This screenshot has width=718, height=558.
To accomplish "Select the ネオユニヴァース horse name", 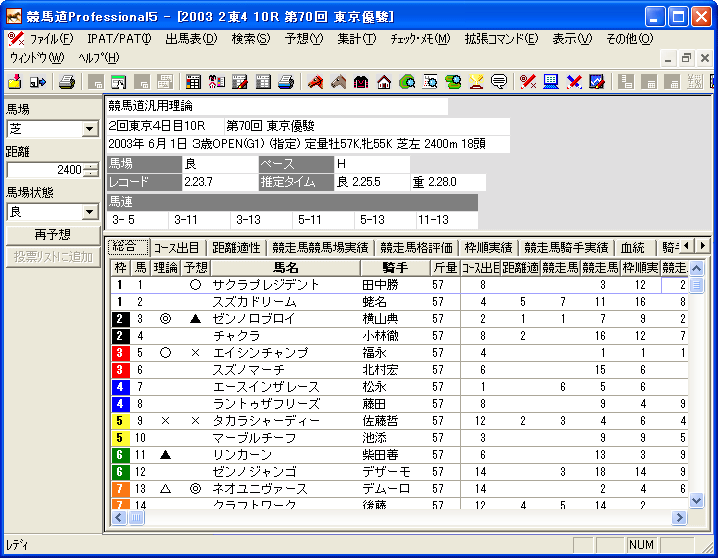I will pyautogui.click(x=260, y=489).
